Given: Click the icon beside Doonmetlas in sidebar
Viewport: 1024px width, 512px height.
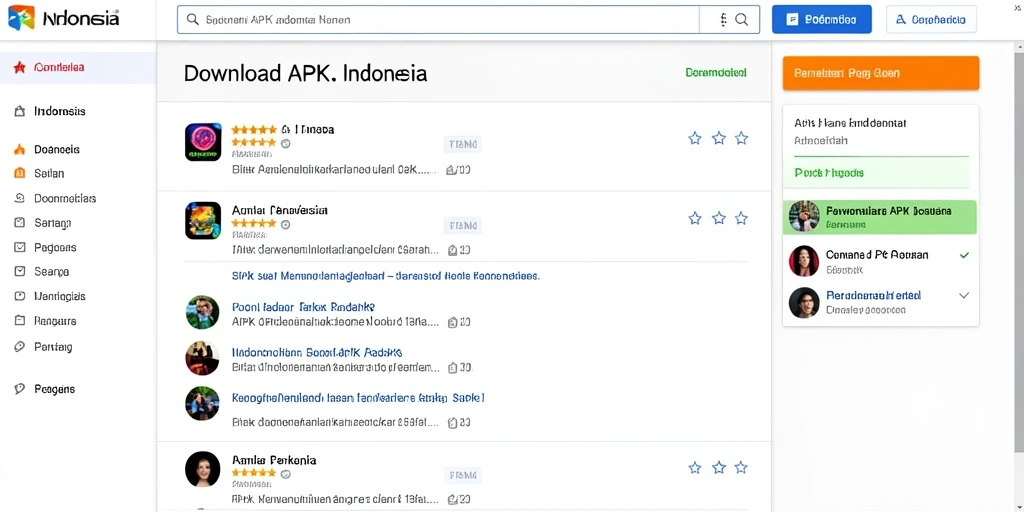Looking at the screenshot, I should pos(20,198).
